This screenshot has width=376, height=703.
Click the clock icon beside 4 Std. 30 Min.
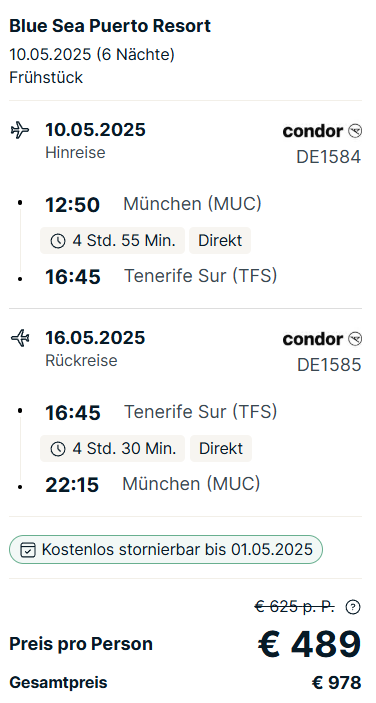pos(58,449)
